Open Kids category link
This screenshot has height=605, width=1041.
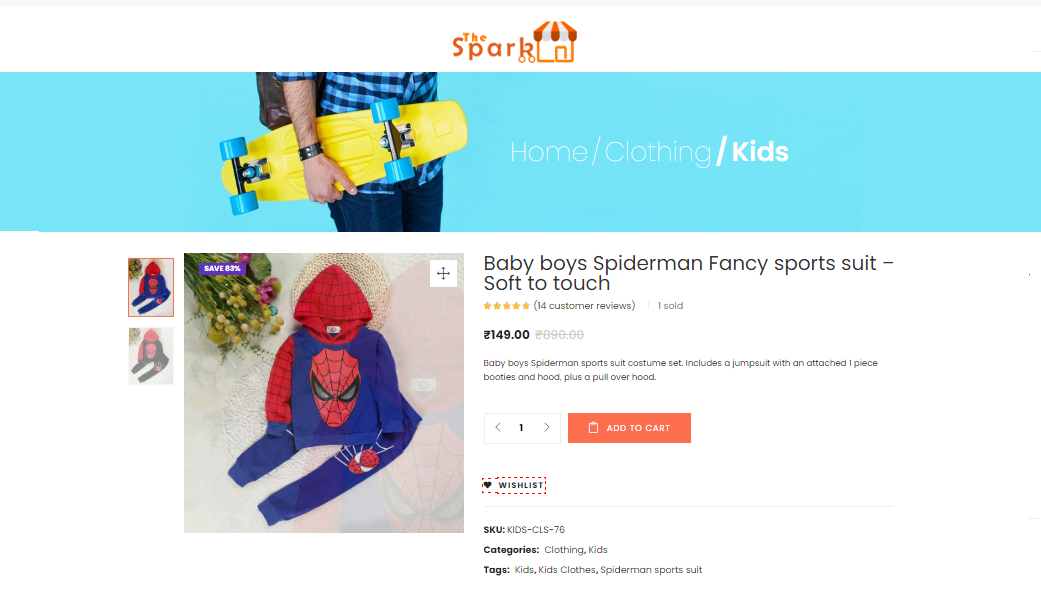(598, 550)
